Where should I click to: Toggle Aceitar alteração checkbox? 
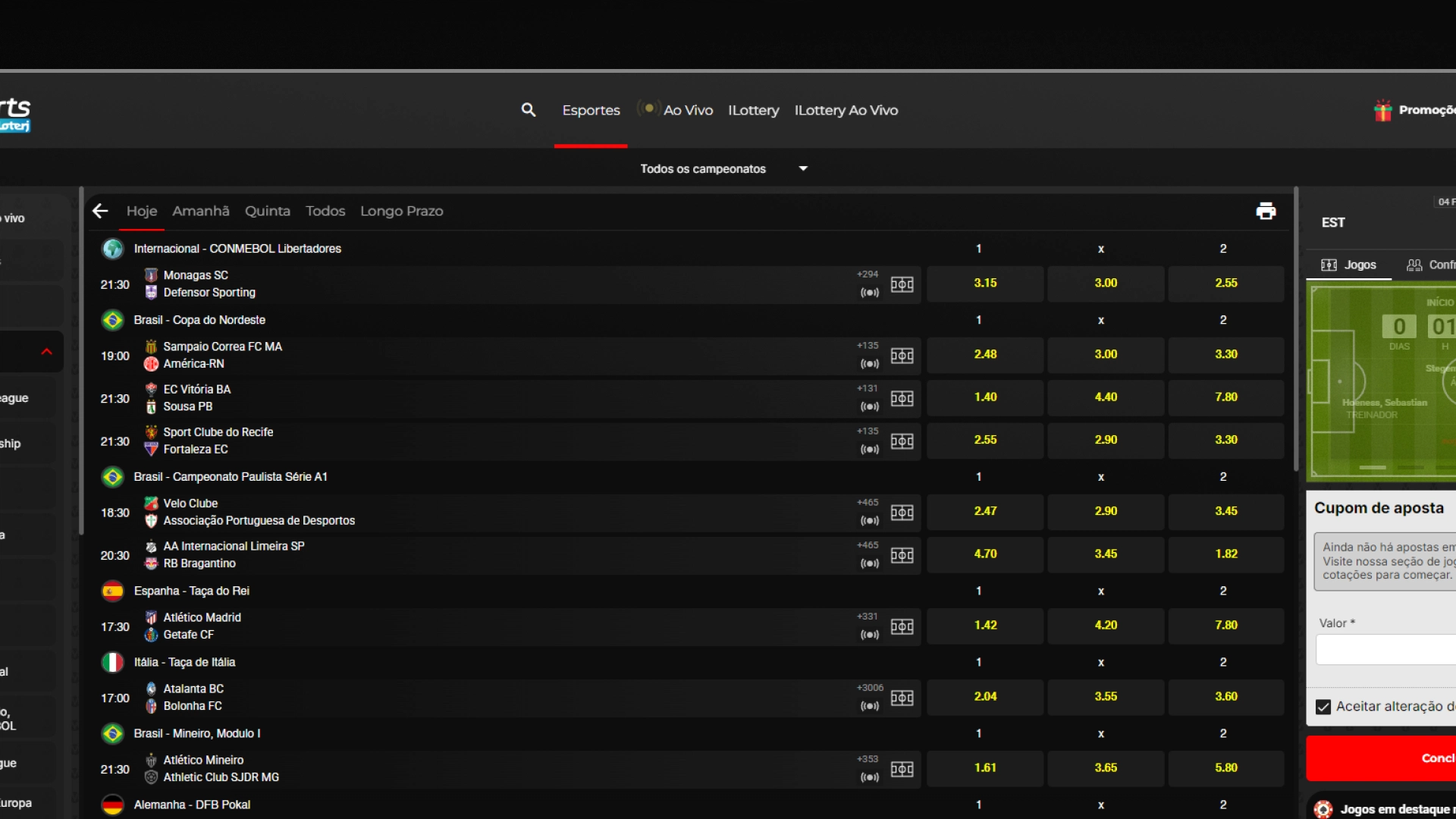click(x=1323, y=707)
